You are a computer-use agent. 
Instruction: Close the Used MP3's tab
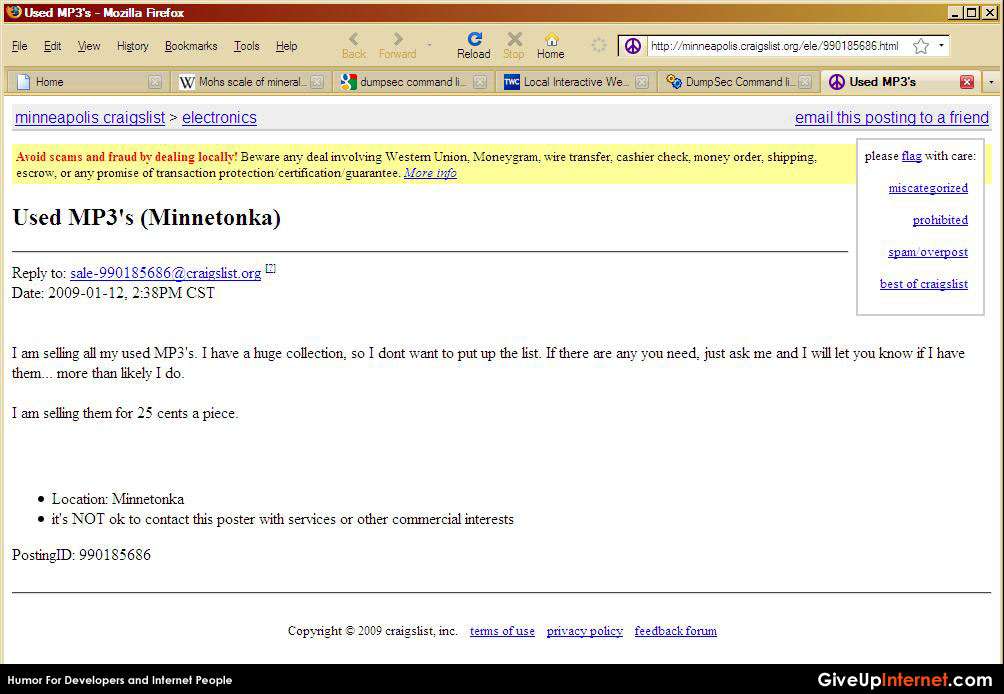[967, 82]
